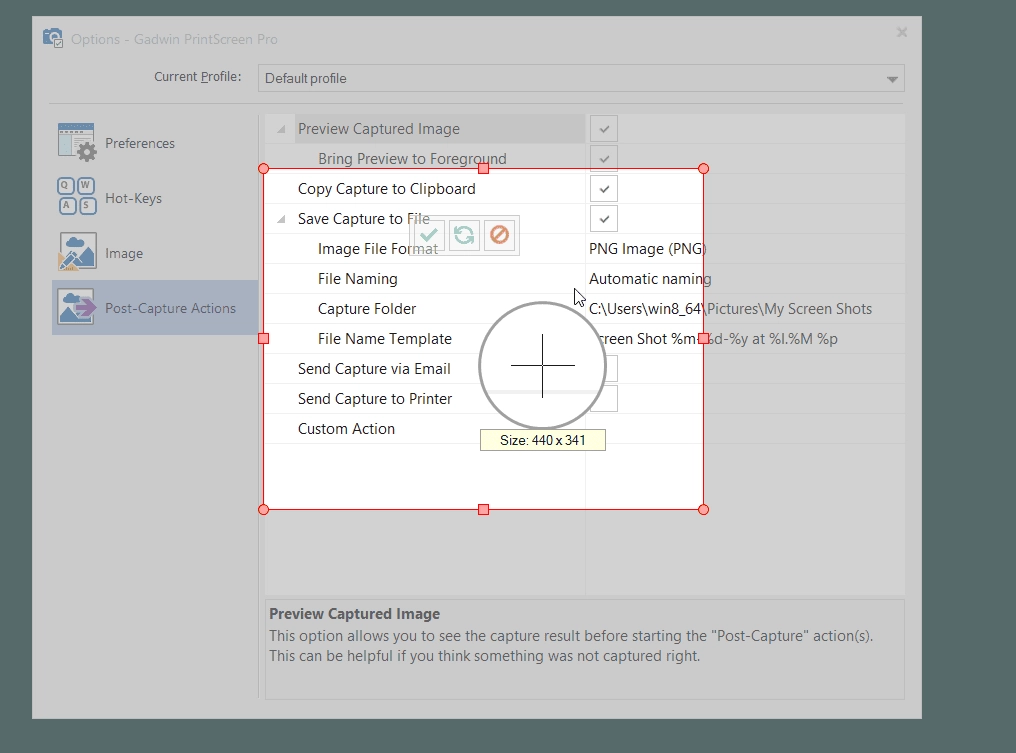Screen dimensions: 1016x753
Task: Click the Capture Folder path value
Action: [730, 309]
